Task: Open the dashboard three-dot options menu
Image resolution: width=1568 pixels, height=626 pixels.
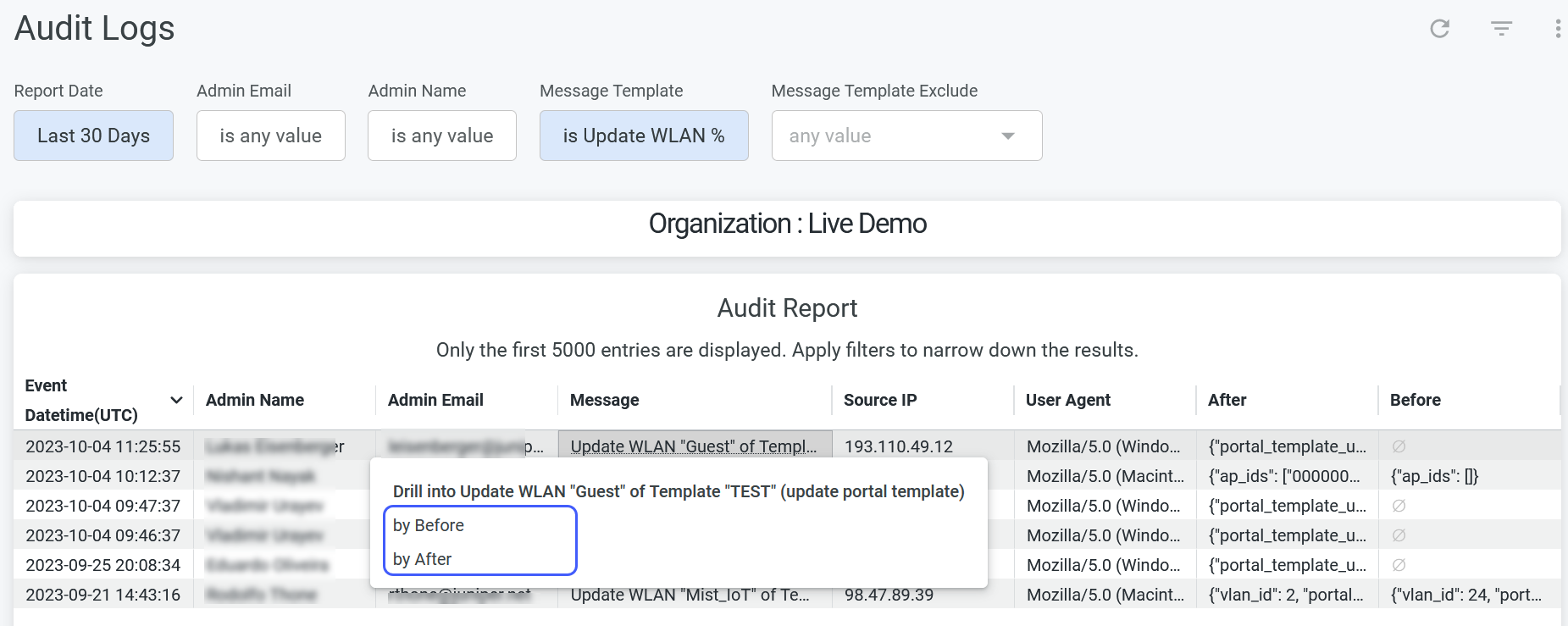Action: 1557,29
